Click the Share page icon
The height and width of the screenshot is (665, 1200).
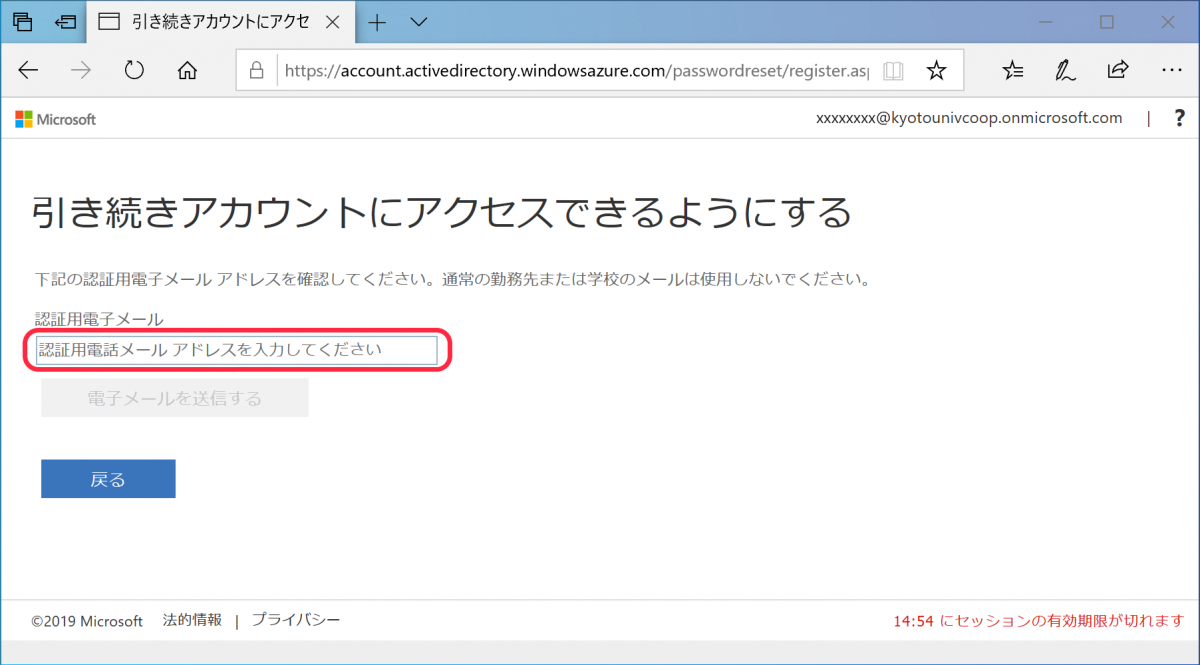click(x=1117, y=70)
